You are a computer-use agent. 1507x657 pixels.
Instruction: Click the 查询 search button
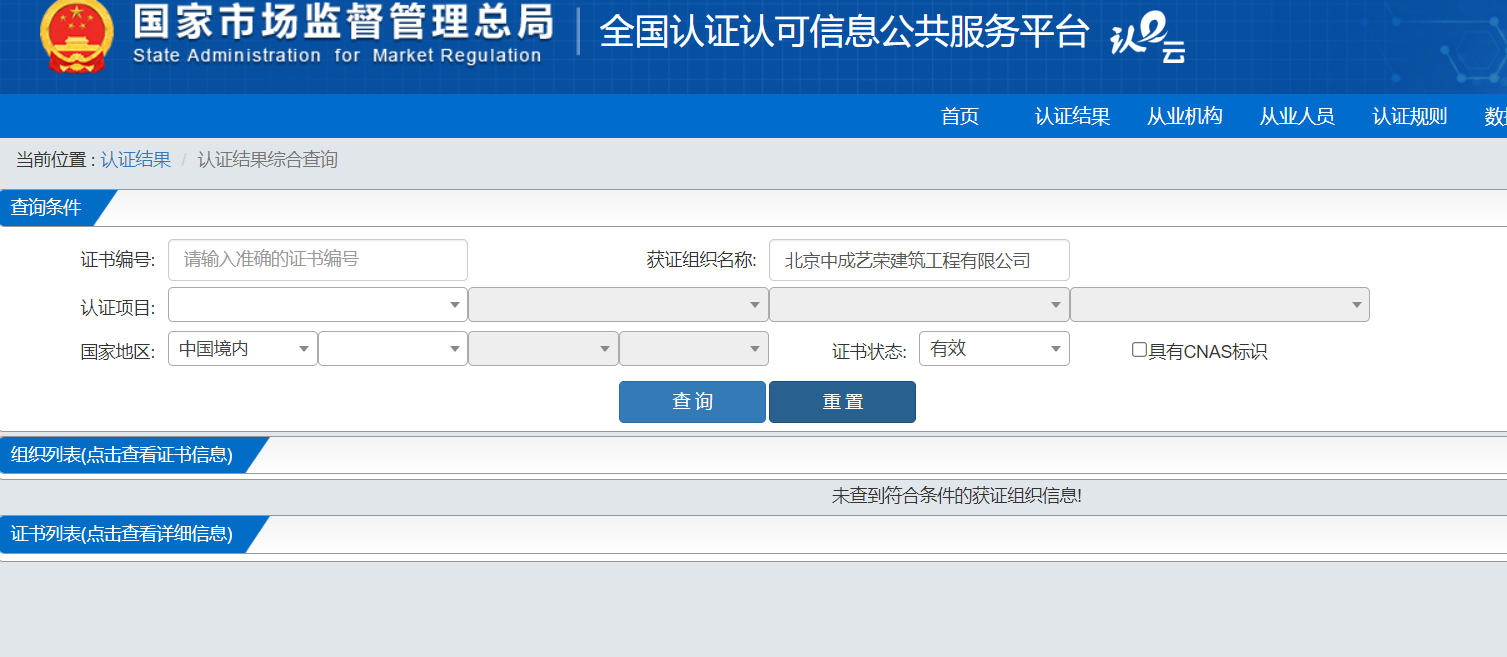click(692, 402)
